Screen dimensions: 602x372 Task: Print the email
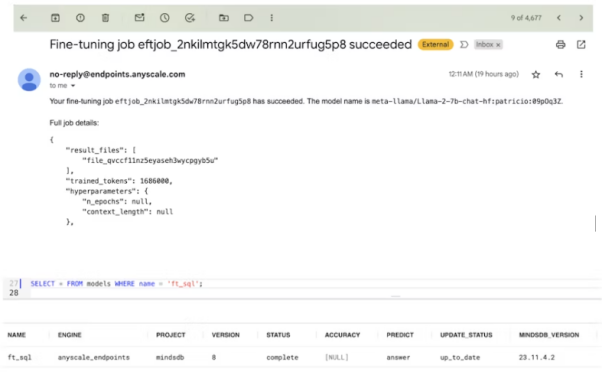click(561, 45)
